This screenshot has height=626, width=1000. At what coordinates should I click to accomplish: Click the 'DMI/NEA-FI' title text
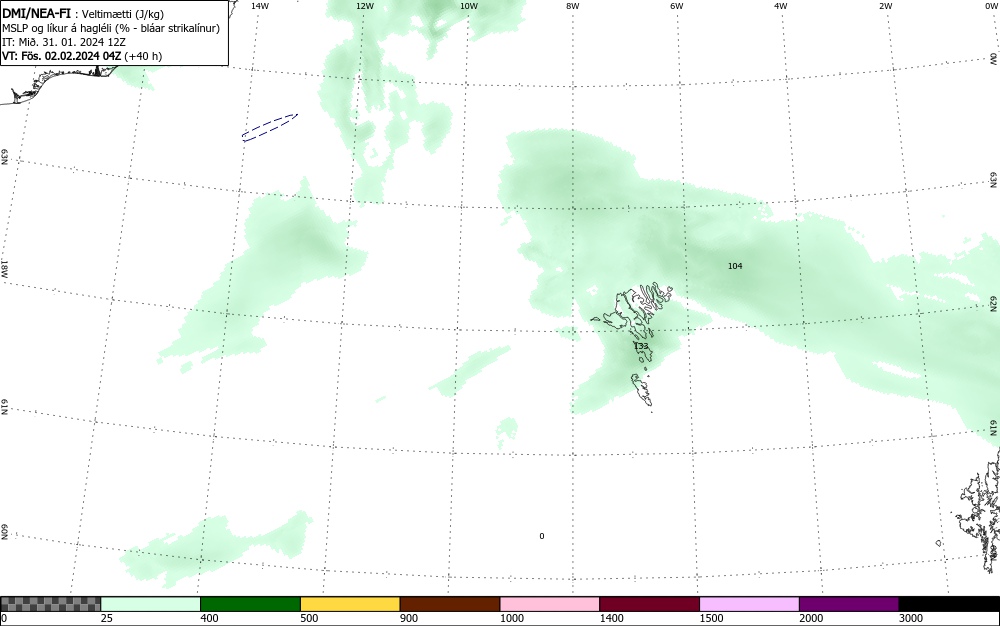pos(36,14)
